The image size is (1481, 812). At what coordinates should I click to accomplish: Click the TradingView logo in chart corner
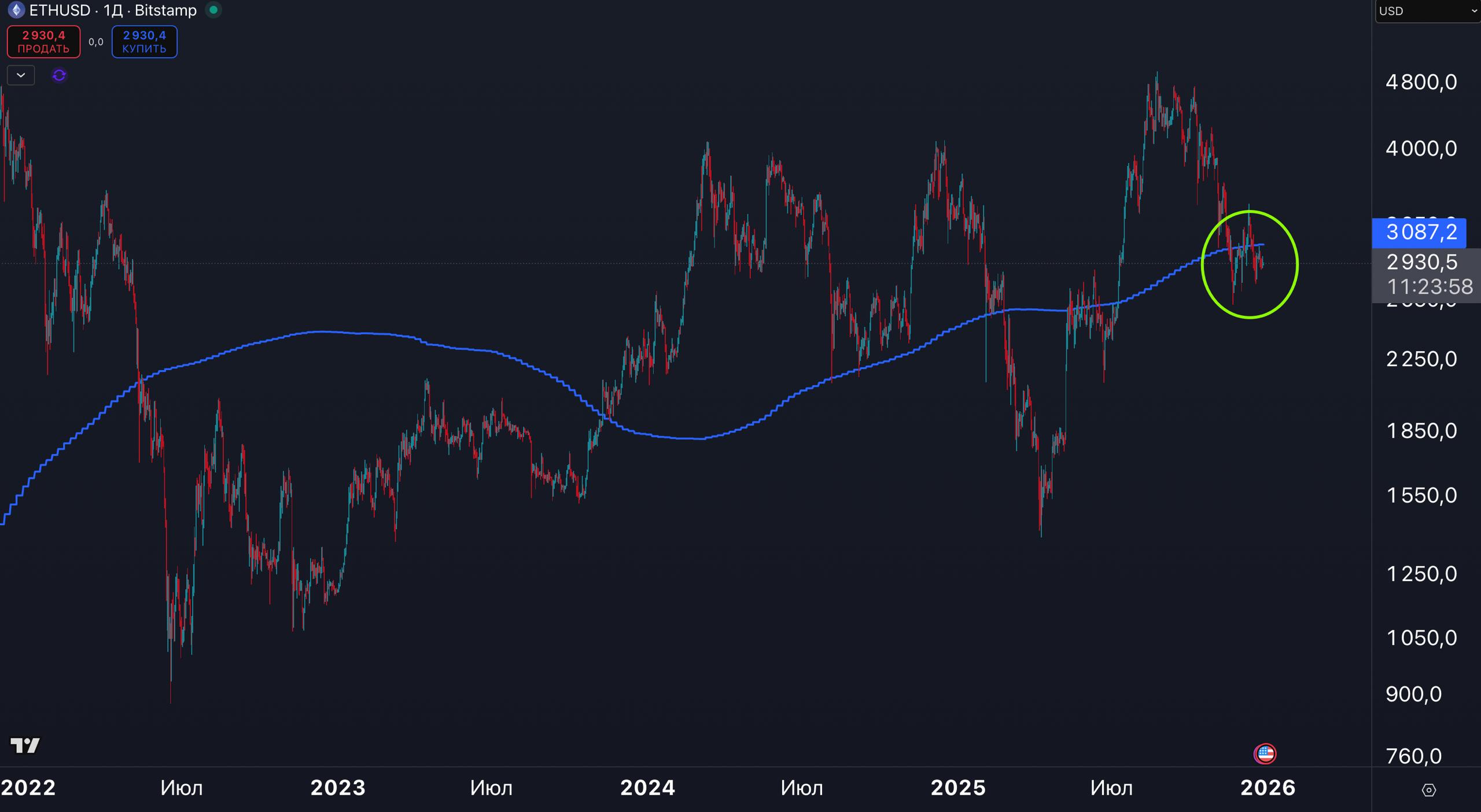[x=25, y=745]
